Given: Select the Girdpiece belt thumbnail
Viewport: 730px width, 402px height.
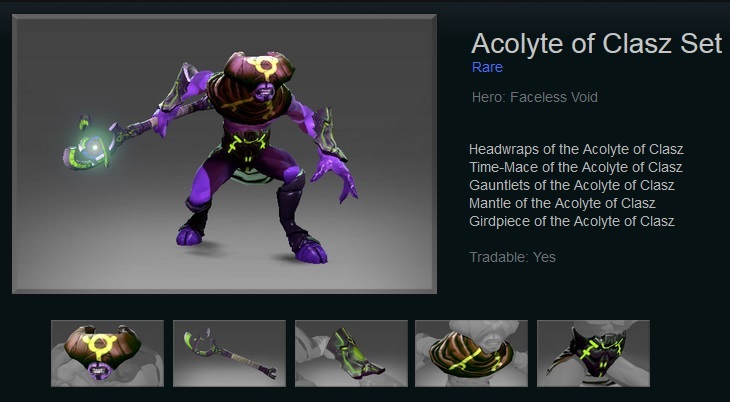Looking at the screenshot, I should tap(593, 353).
